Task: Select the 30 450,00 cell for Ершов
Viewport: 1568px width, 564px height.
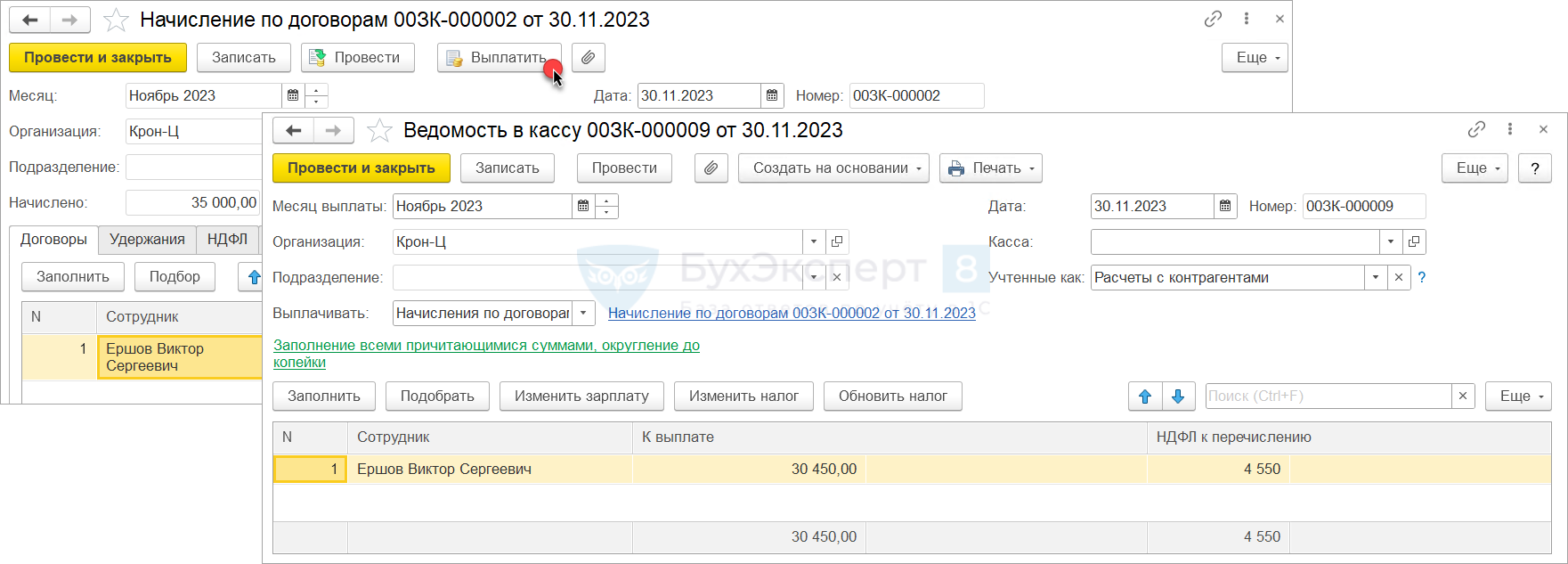Action: pos(749,470)
